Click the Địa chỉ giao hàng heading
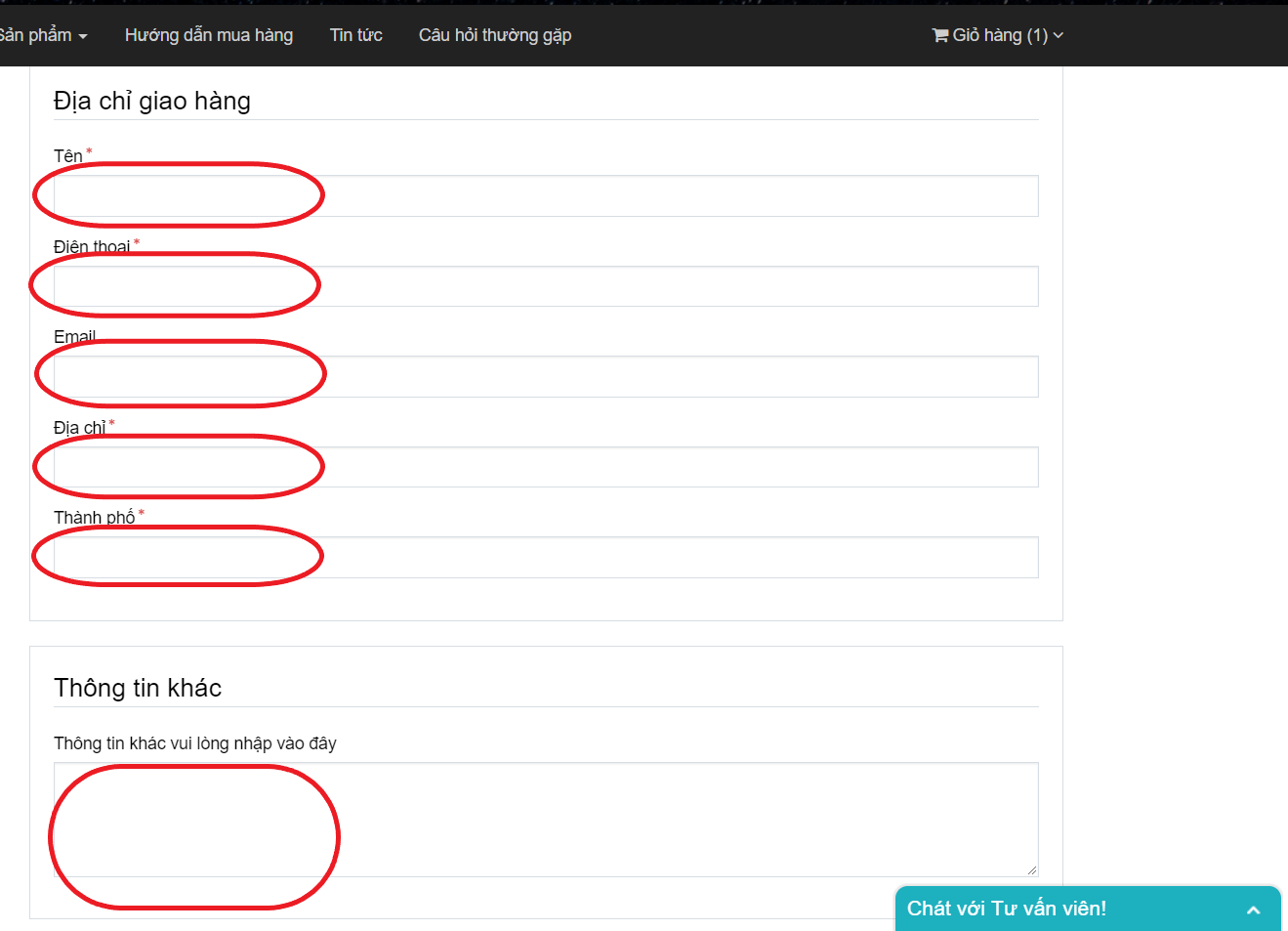This screenshot has height=931, width=1288. (x=152, y=101)
